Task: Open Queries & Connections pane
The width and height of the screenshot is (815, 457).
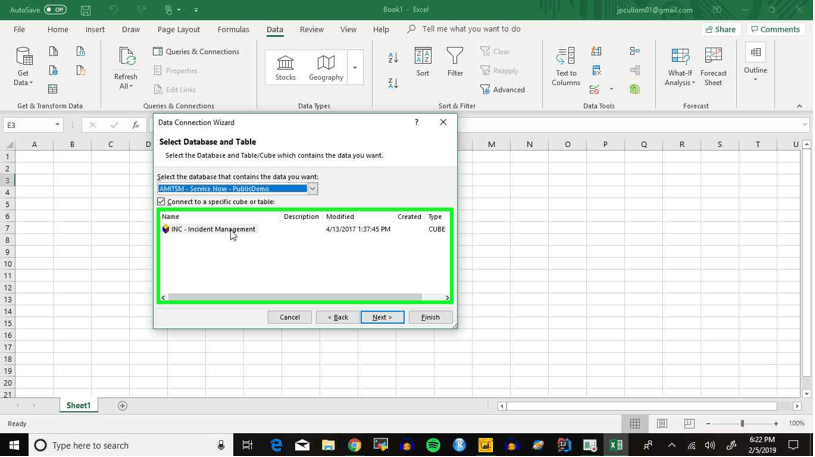Action: 196,51
